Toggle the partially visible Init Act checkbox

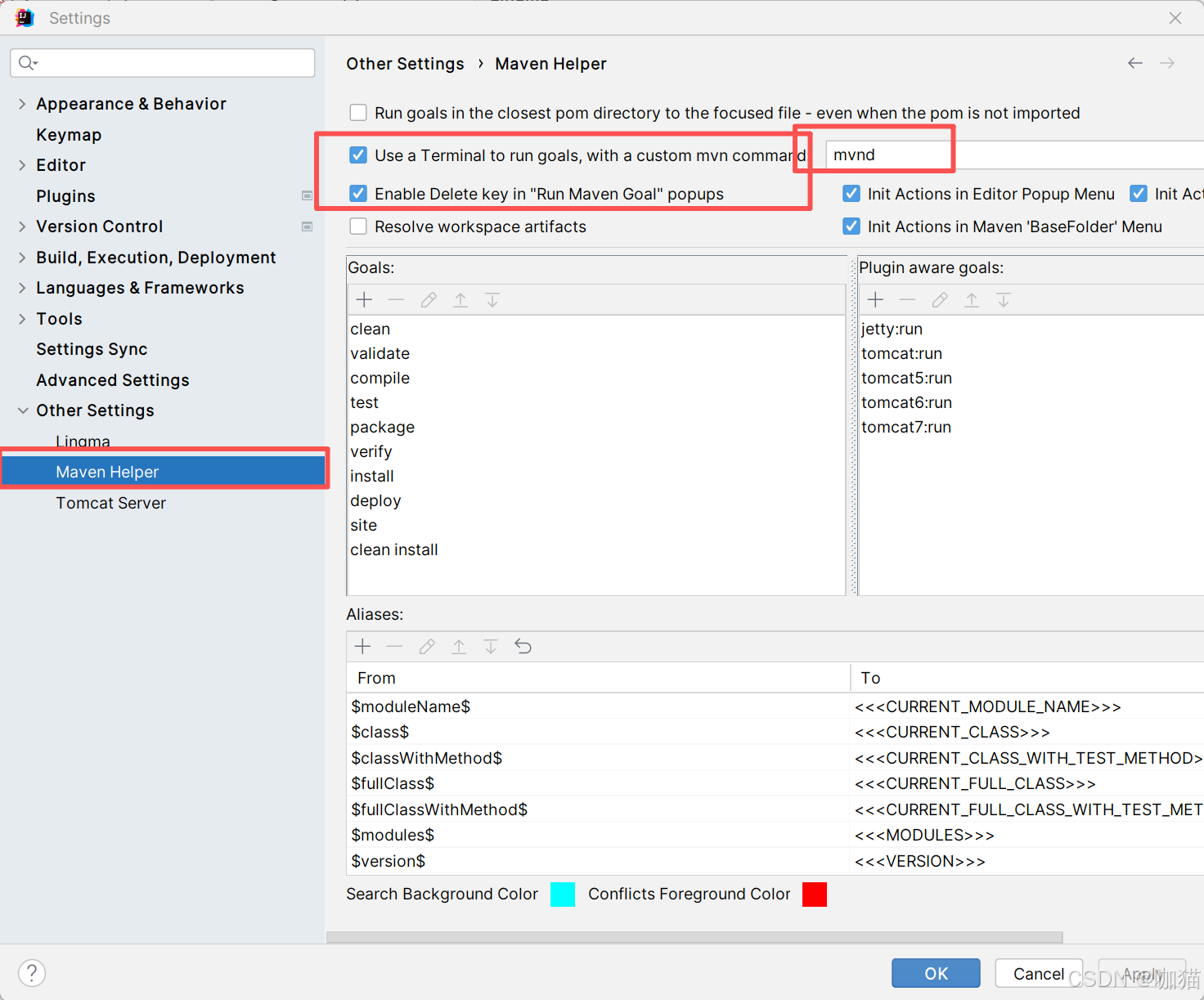pos(1139,194)
